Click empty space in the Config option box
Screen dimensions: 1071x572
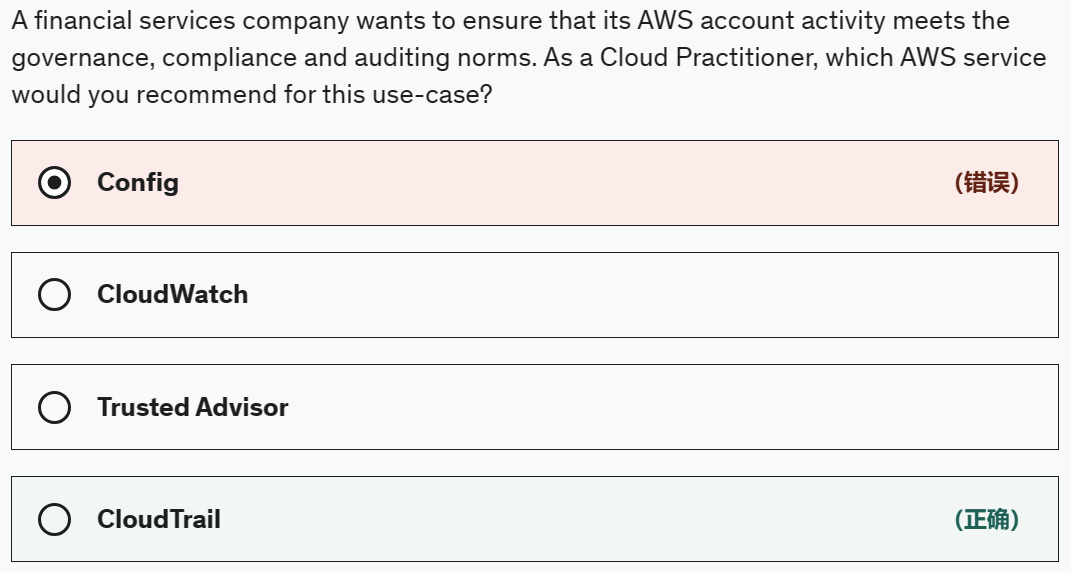pyautogui.click(x=560, y=183)
